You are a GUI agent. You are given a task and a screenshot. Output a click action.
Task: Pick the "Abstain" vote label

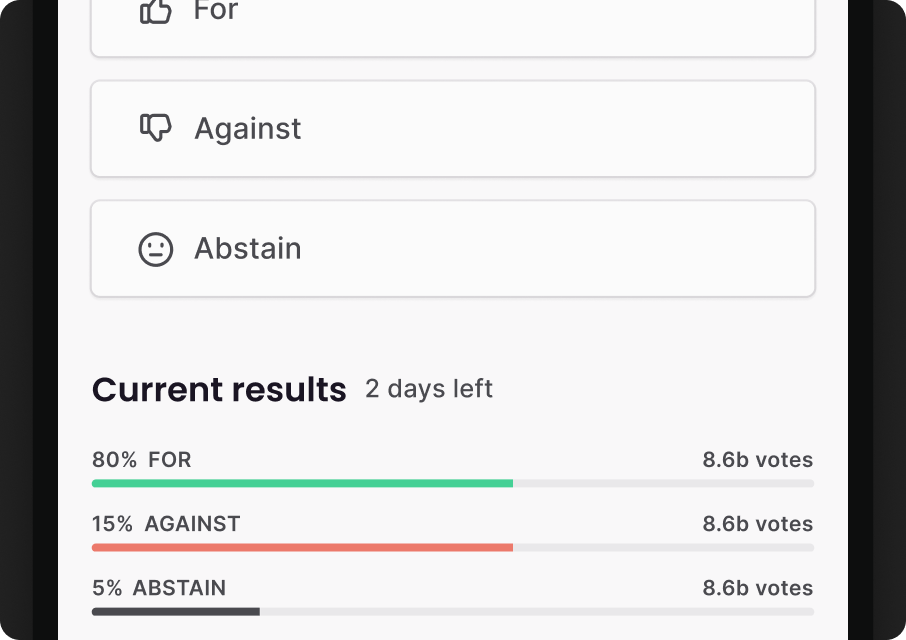click(x=247, y=249)
